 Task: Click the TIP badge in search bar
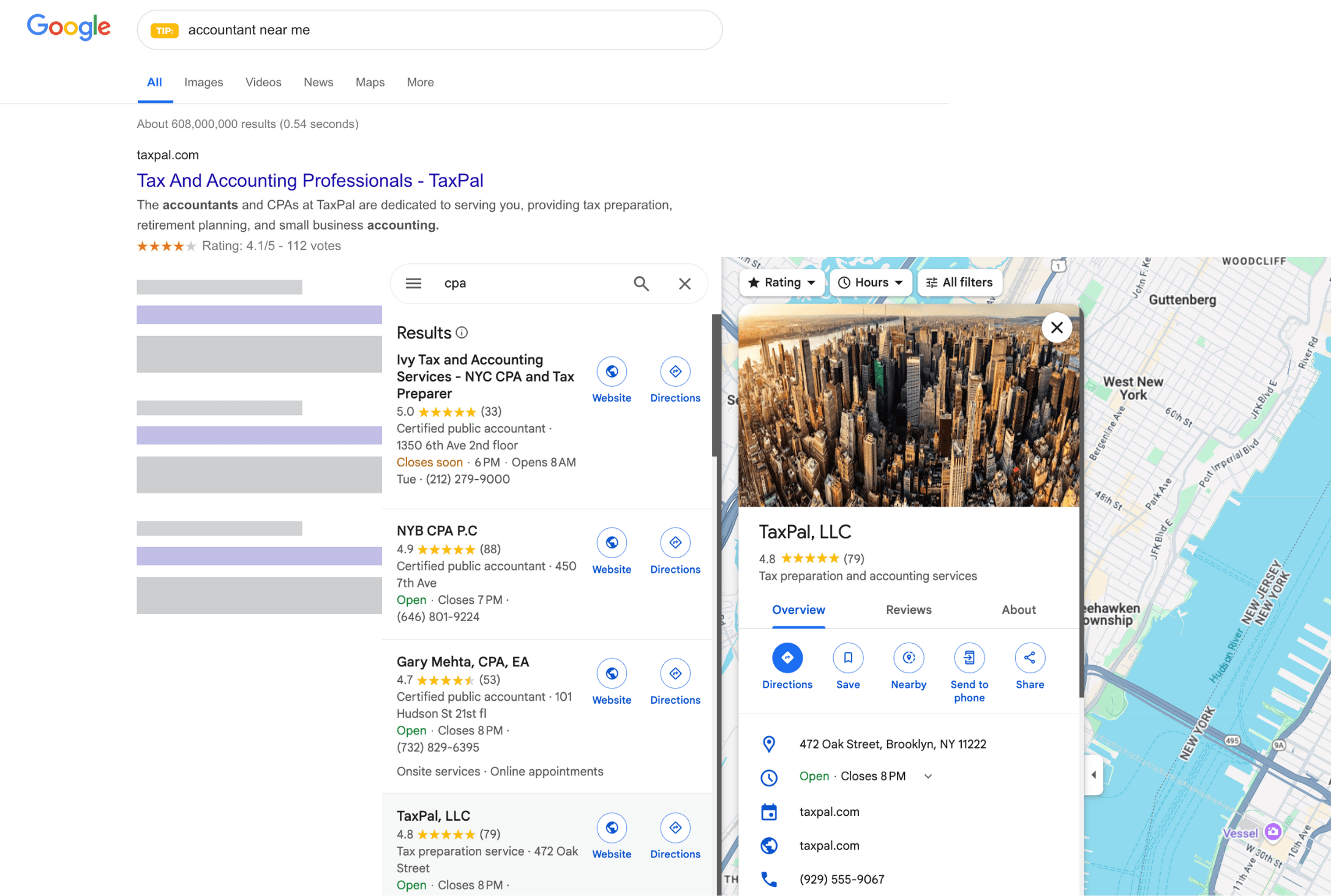tap(164, 30)
